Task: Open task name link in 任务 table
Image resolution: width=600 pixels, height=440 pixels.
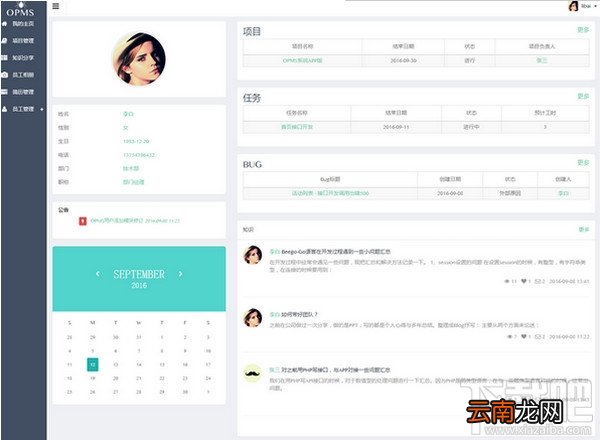Action: tap(297, 127)
